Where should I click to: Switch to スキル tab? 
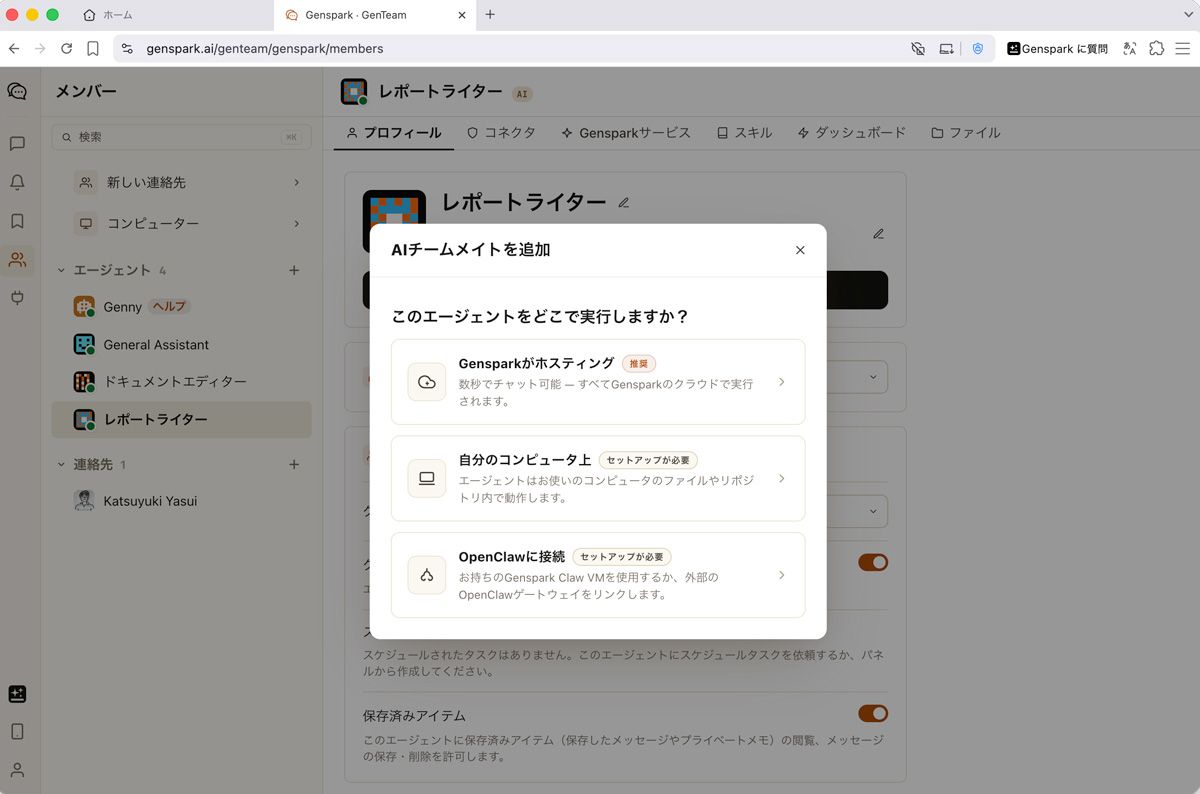tap(744, 132)
